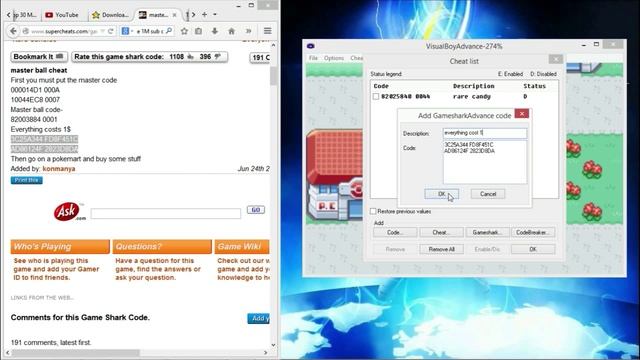
Task: Click the Code text area
Action: click(x=485, y=162)
